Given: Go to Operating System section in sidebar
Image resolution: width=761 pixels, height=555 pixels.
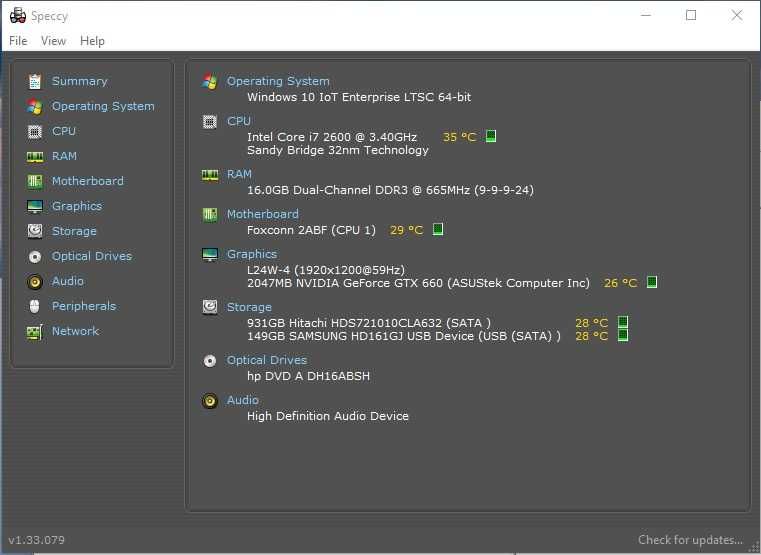Looking at the screenshot, I should 103,106.
